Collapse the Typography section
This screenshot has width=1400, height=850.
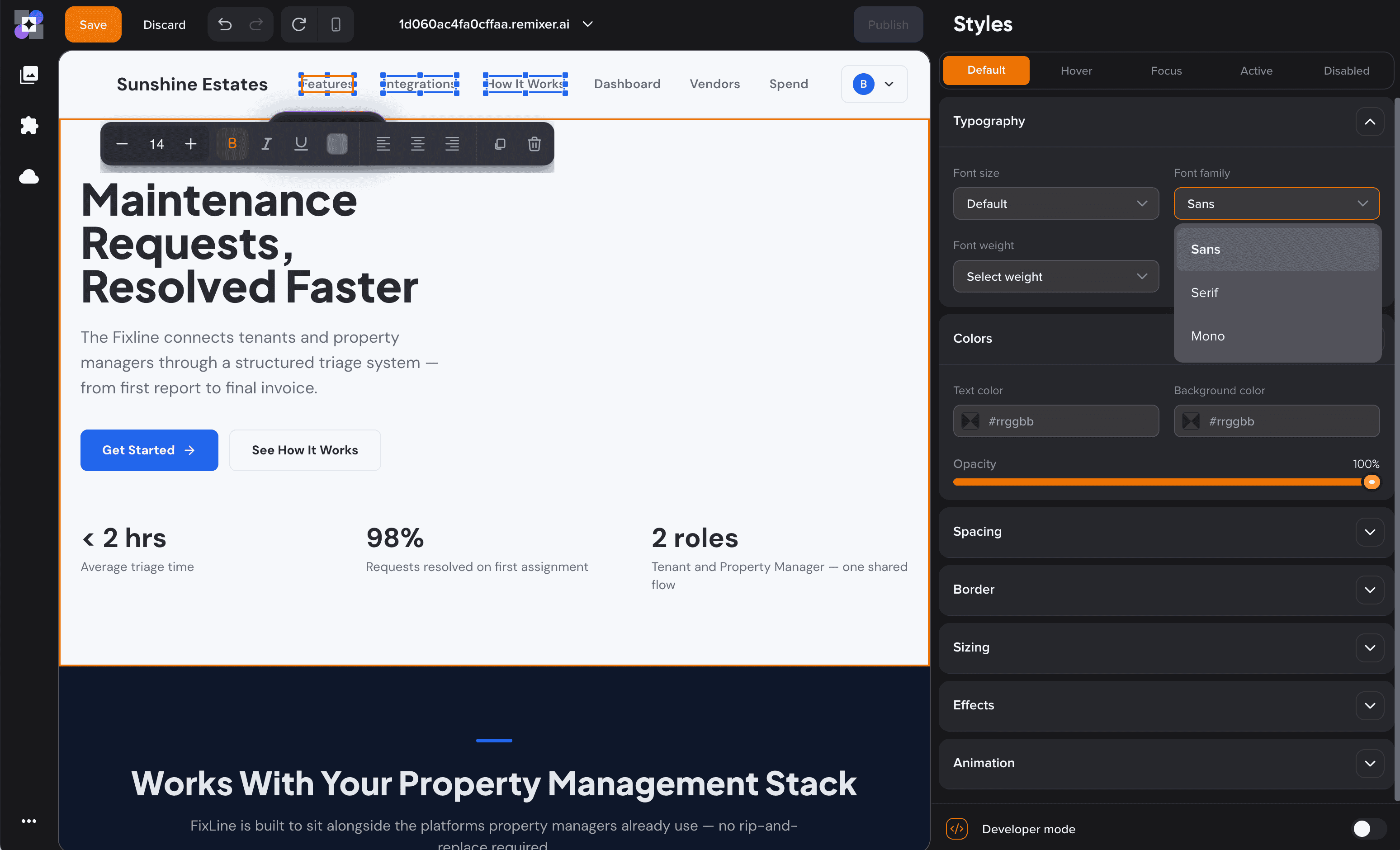(1370, 122)
